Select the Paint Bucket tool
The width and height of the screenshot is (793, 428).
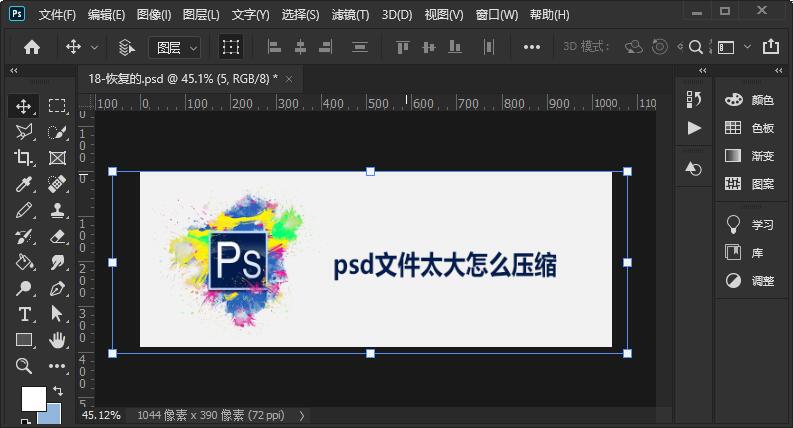point(23,262)
